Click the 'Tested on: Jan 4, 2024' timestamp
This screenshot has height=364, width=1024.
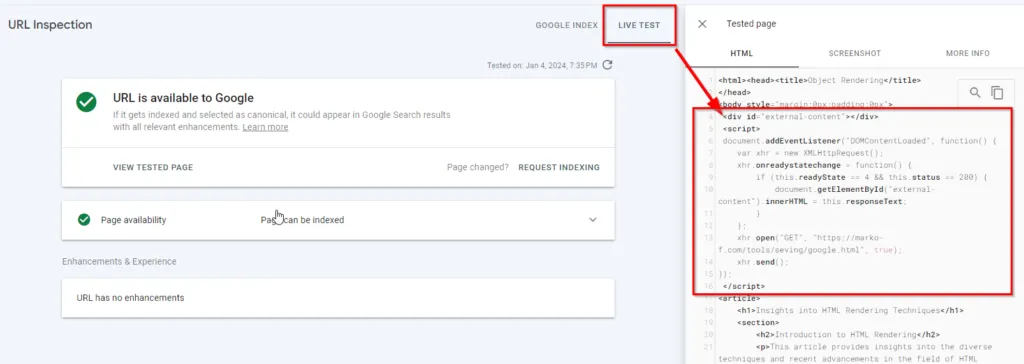tap(542, 65)
